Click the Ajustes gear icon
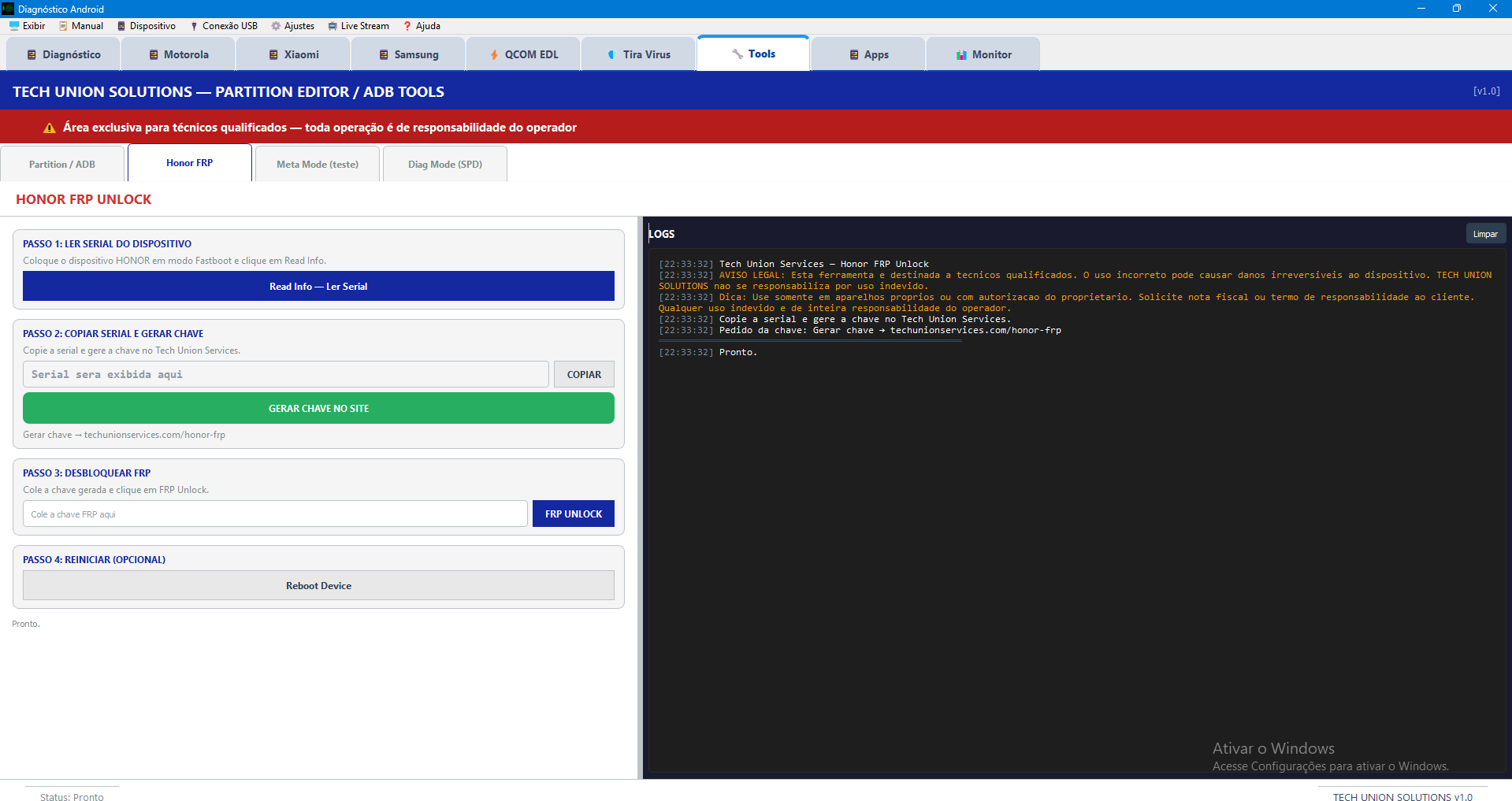Viewport: 1512px width, 801px height. coord(276,26)
